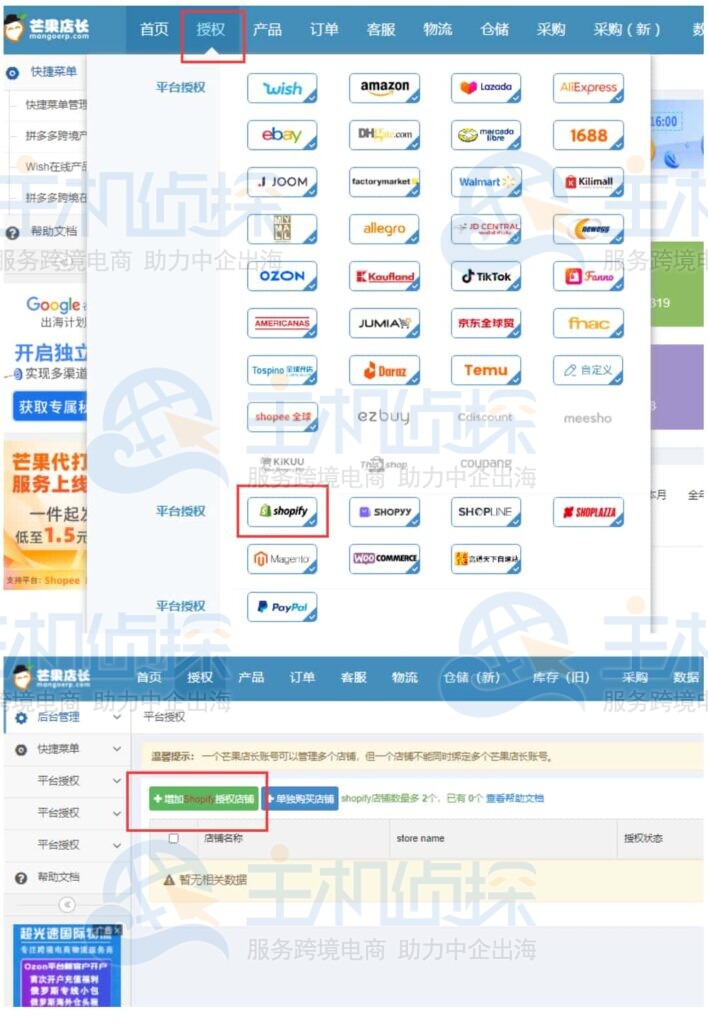Image resolution: width=708 pixels, height=1024 pixels.
Task: Open the Temu platform authorization
Action: click(x=486, y=370)
